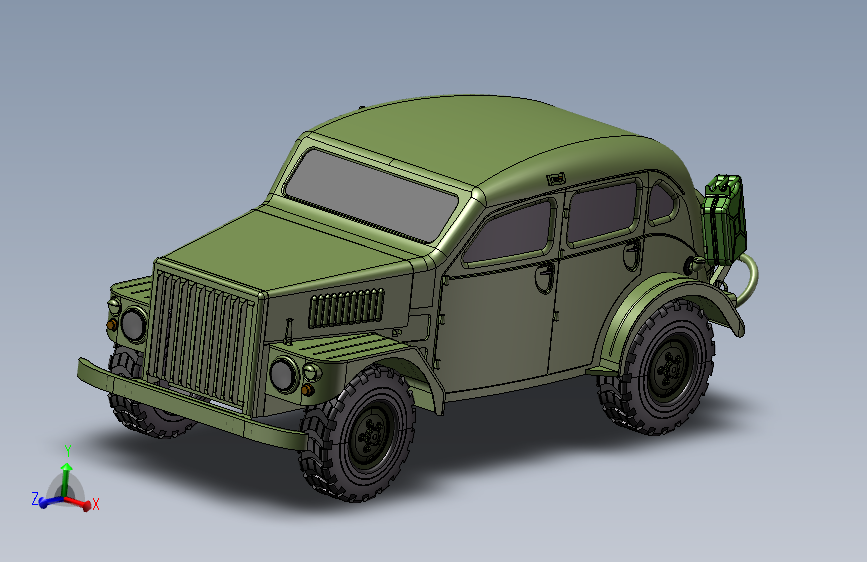Viewport: 867px width, 562px height.
Task: Select the front bumper bar
Action: 192,405
